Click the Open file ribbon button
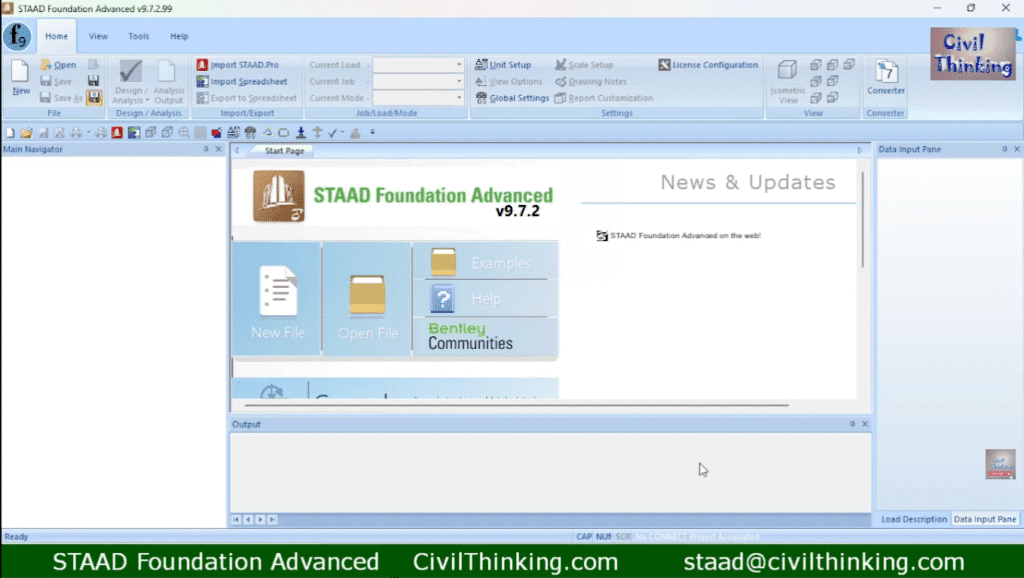1024x578 pixels. tap(58, 65)
